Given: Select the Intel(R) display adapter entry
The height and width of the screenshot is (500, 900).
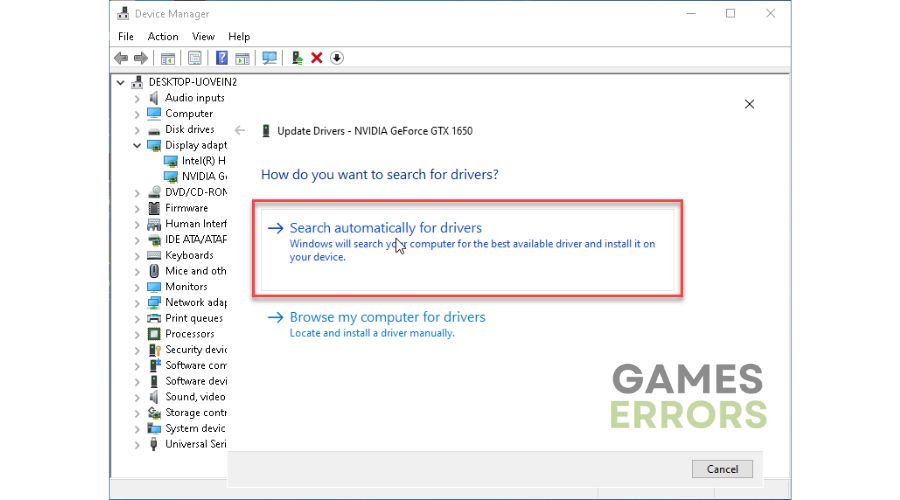Looking at the screenshot, I should [x=203, y=161].
